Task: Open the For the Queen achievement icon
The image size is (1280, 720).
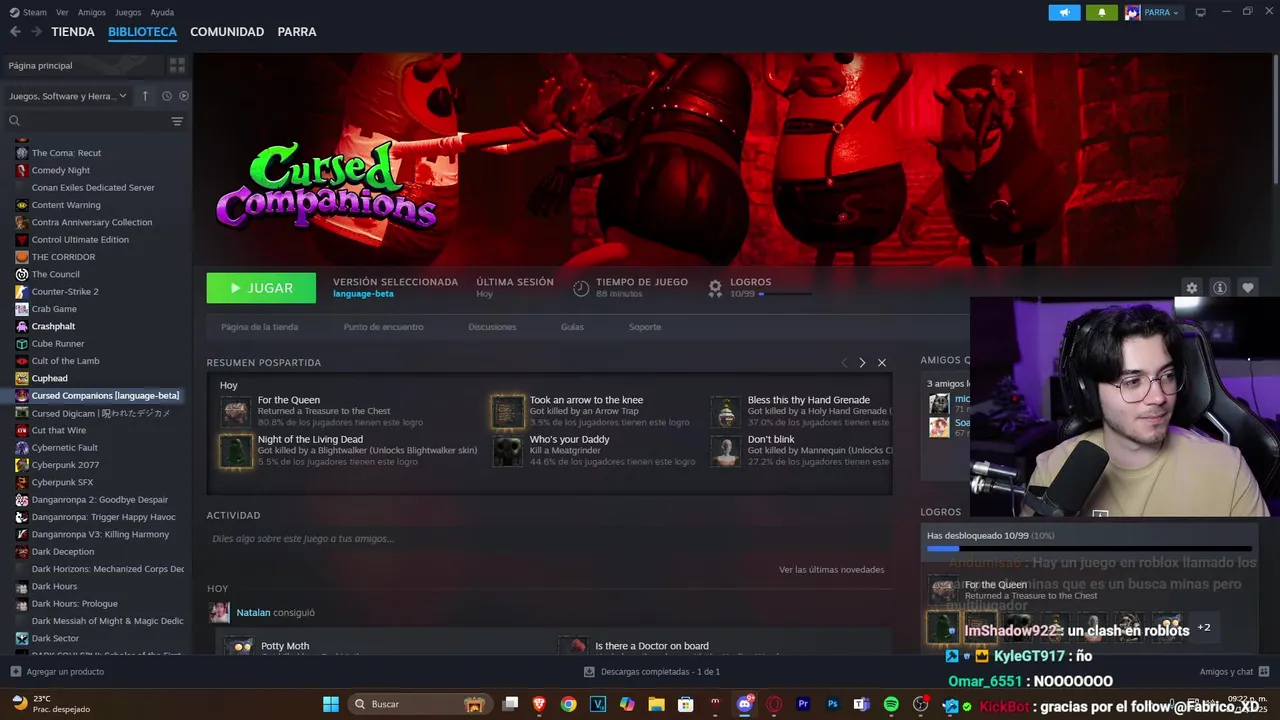Action: 236,411
